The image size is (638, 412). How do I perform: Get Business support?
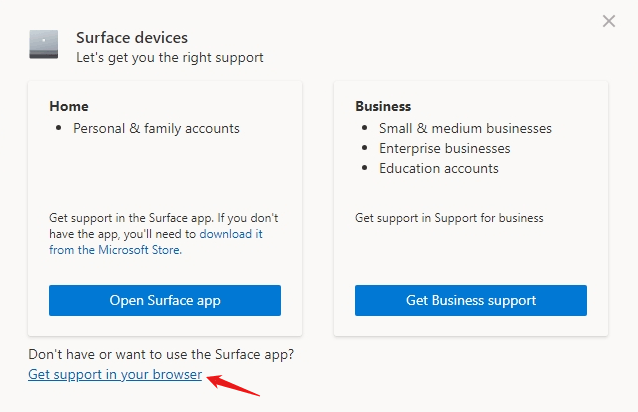471,300
